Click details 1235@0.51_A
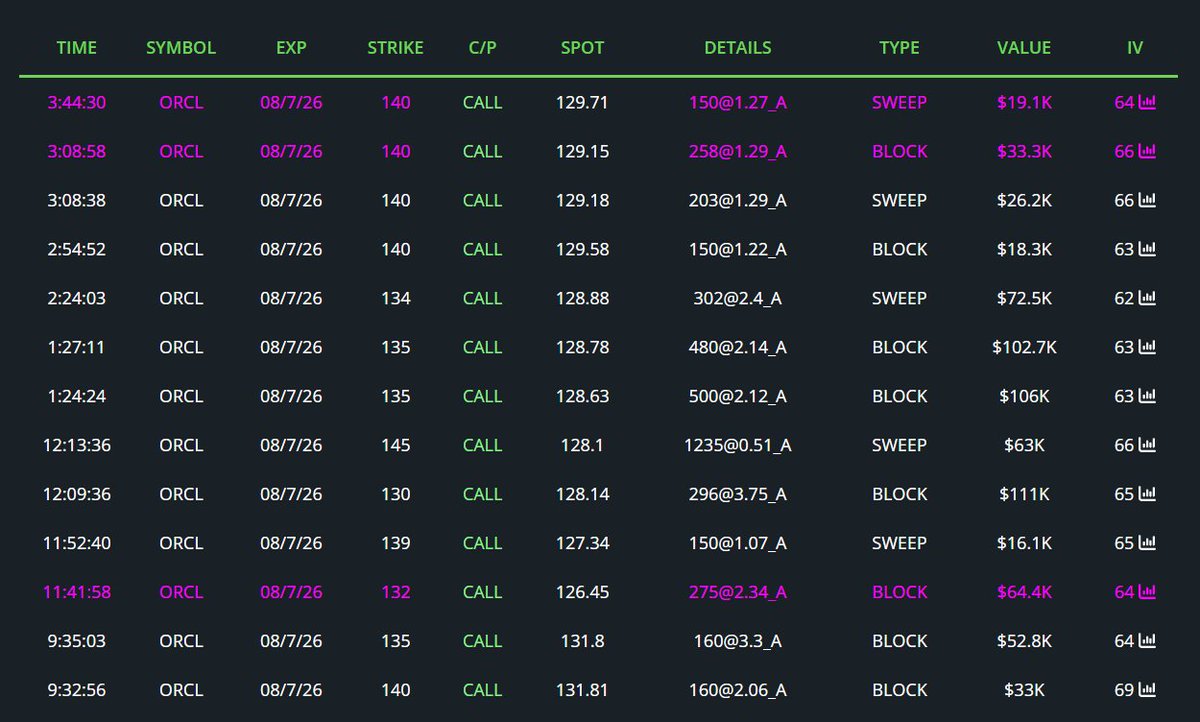The width and height of the screenshot is (1200, 722). [x=738, y=445]
